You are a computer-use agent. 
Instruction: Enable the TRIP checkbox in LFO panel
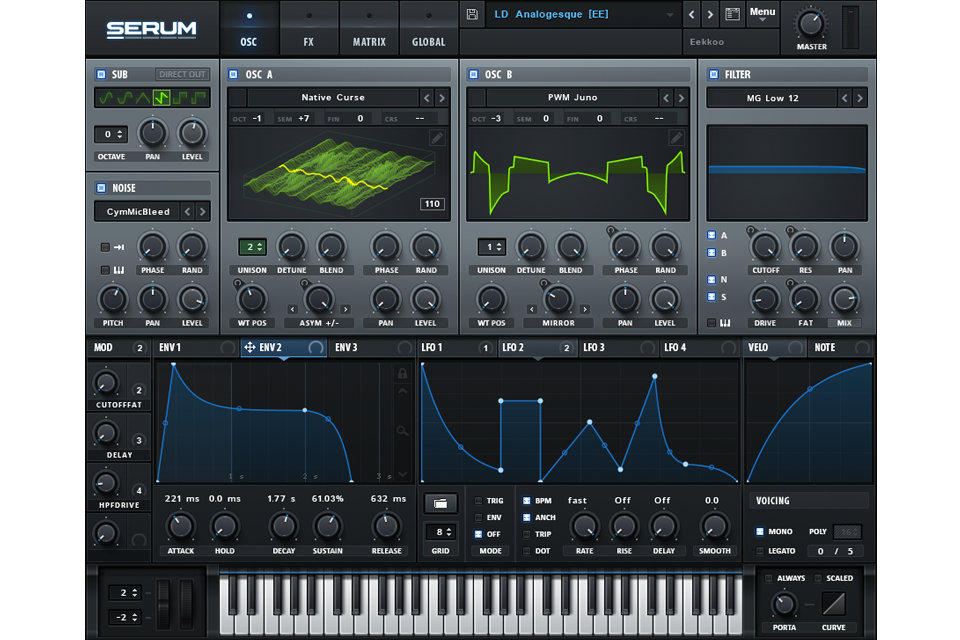coord(526,534)
